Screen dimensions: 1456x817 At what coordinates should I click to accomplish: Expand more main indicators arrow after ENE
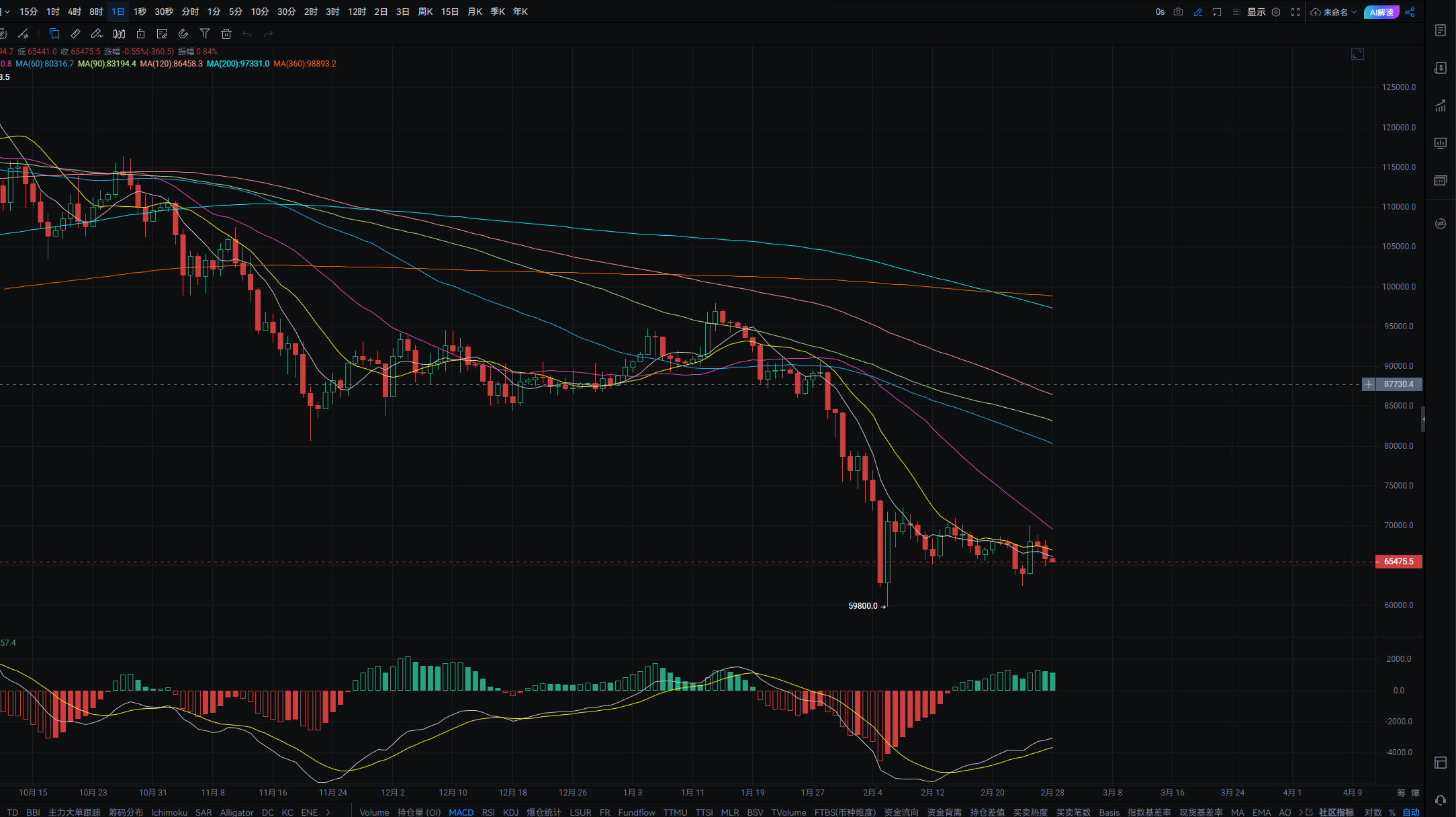[328, 812]
